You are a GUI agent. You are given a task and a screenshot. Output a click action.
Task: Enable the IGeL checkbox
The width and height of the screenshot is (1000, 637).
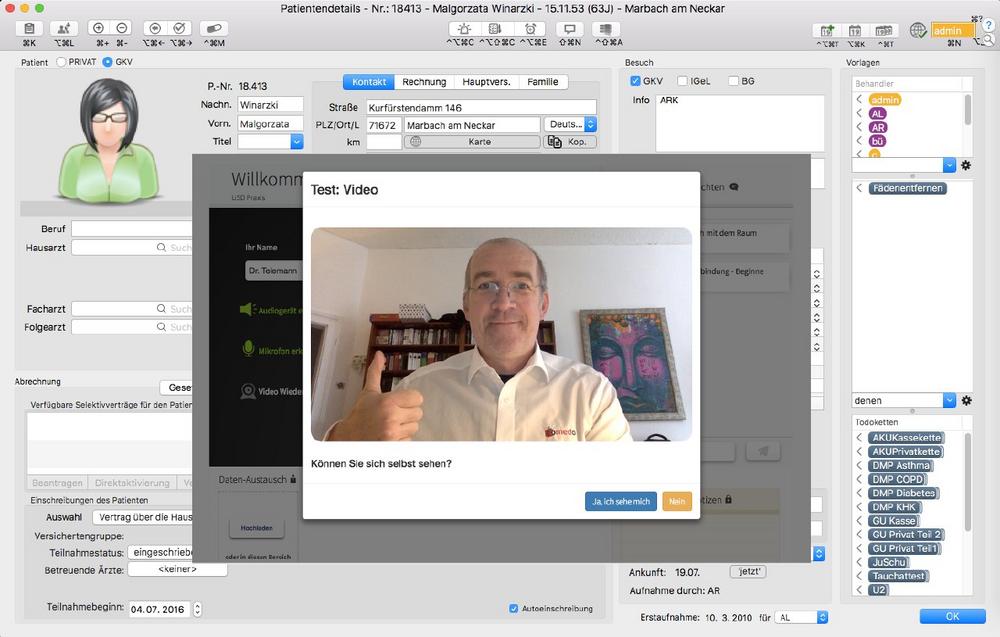(682, 81)
